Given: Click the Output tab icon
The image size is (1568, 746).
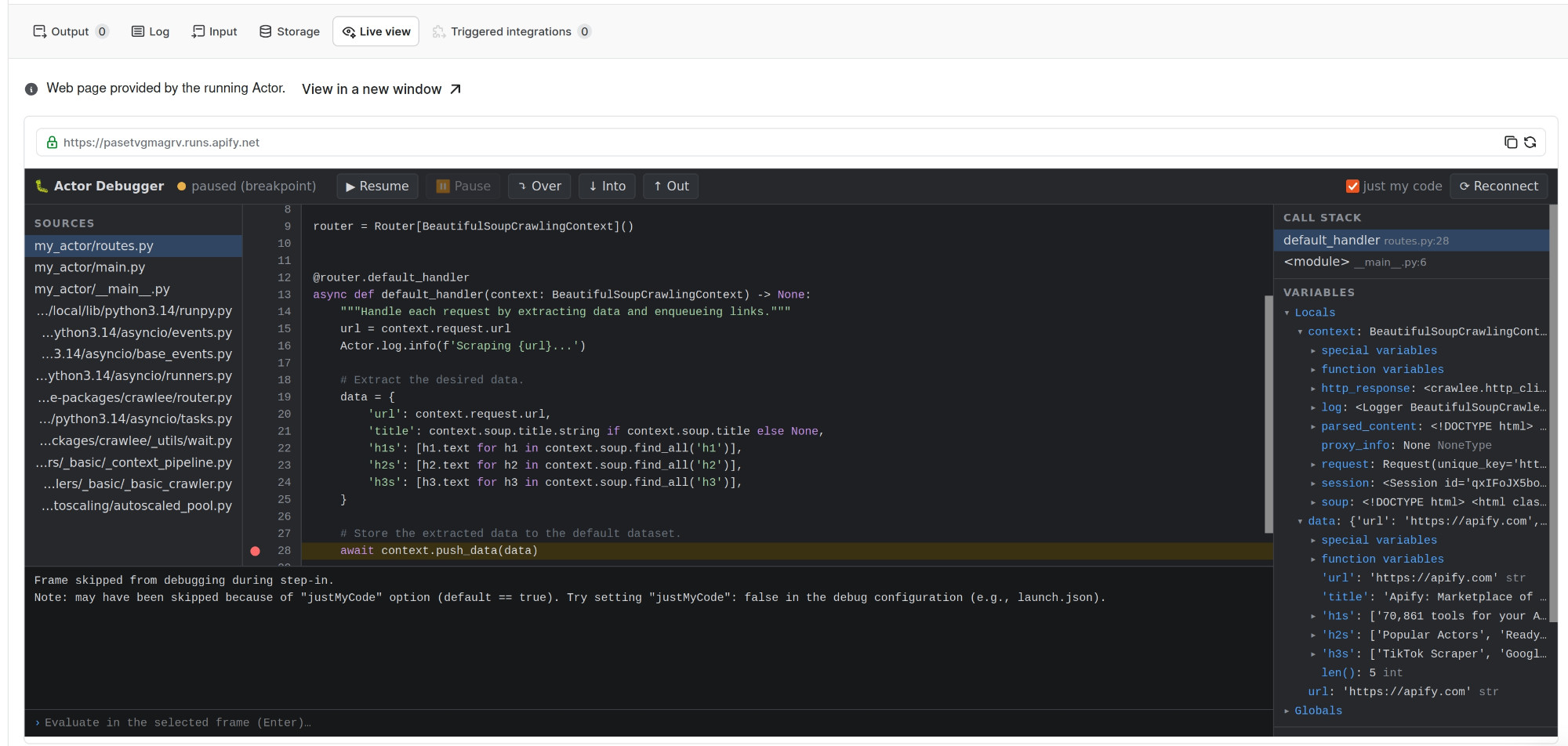Looking at the screenshot, I should point(39,31).
